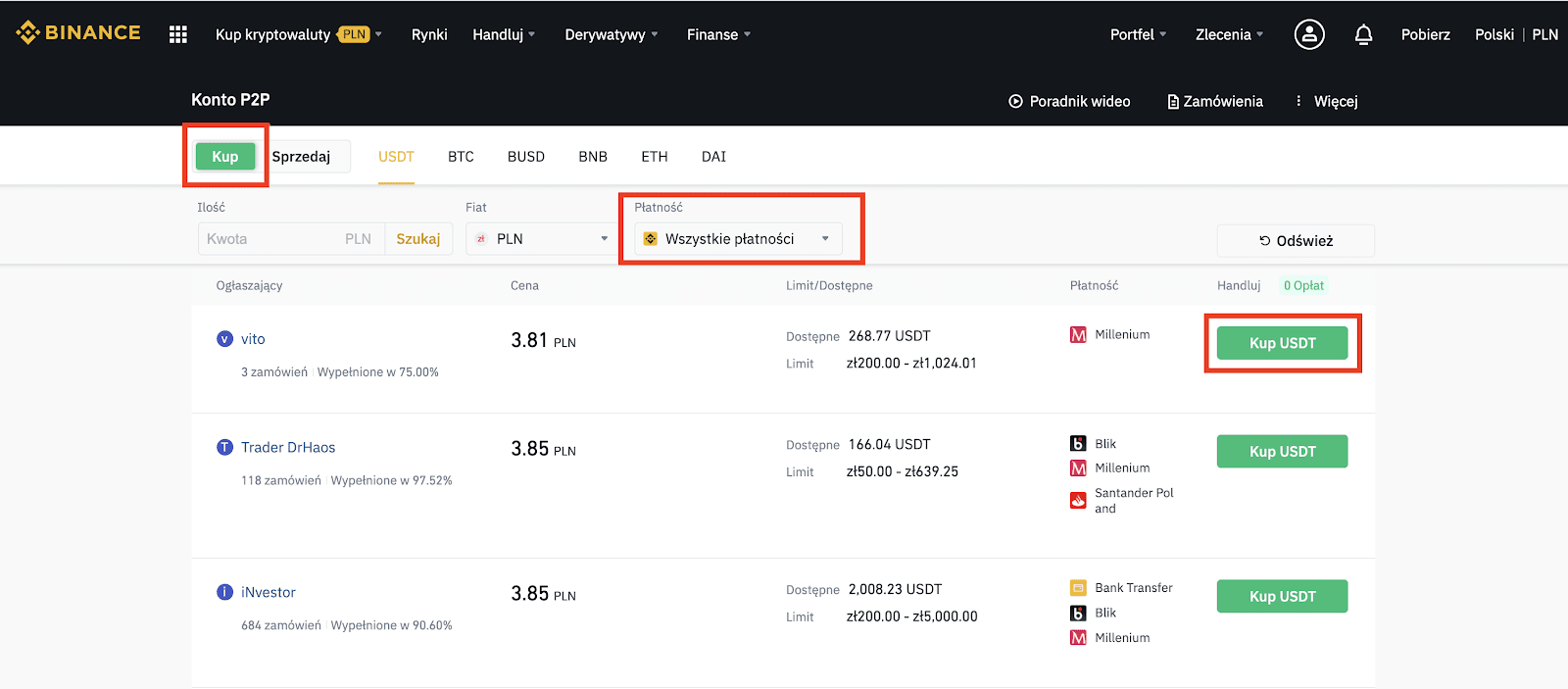The height and width of the screenshot is (689, 1568).
Task: Select the BUSD tab
Action: (526, 157)
